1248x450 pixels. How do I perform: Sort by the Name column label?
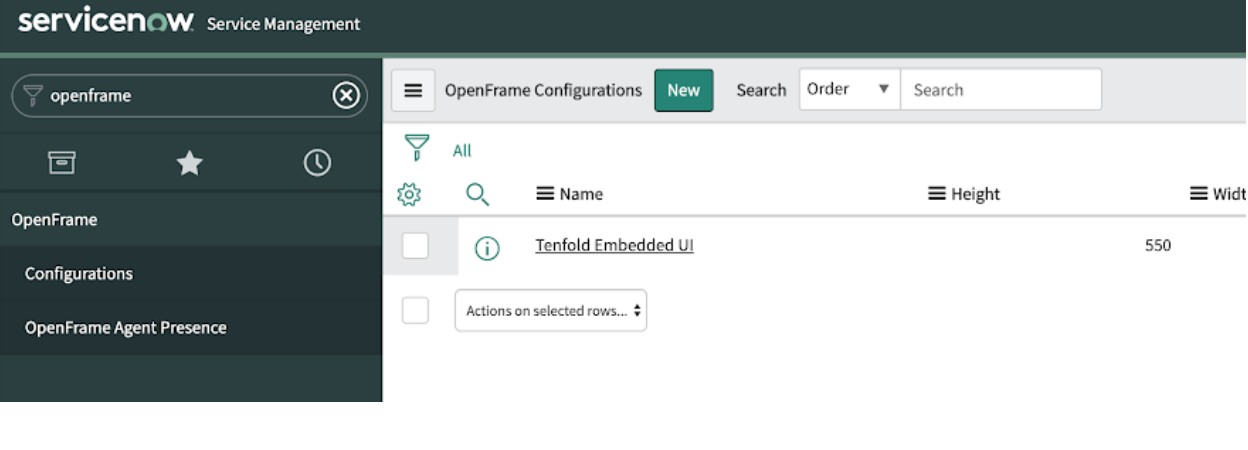[x=581, y=194]
